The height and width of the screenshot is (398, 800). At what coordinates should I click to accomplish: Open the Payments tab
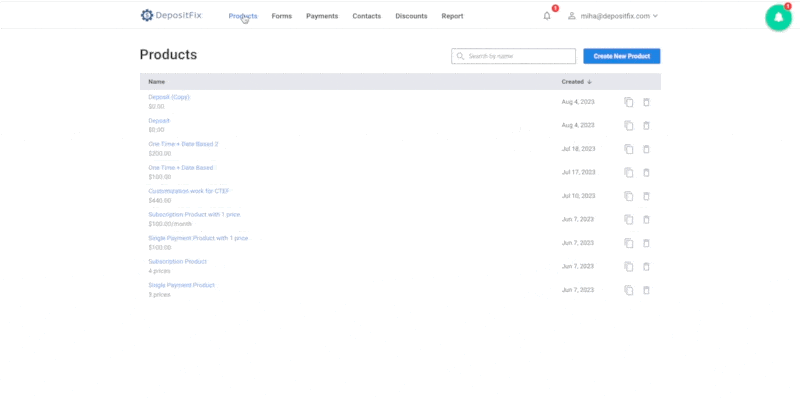[x=322, y=16]
